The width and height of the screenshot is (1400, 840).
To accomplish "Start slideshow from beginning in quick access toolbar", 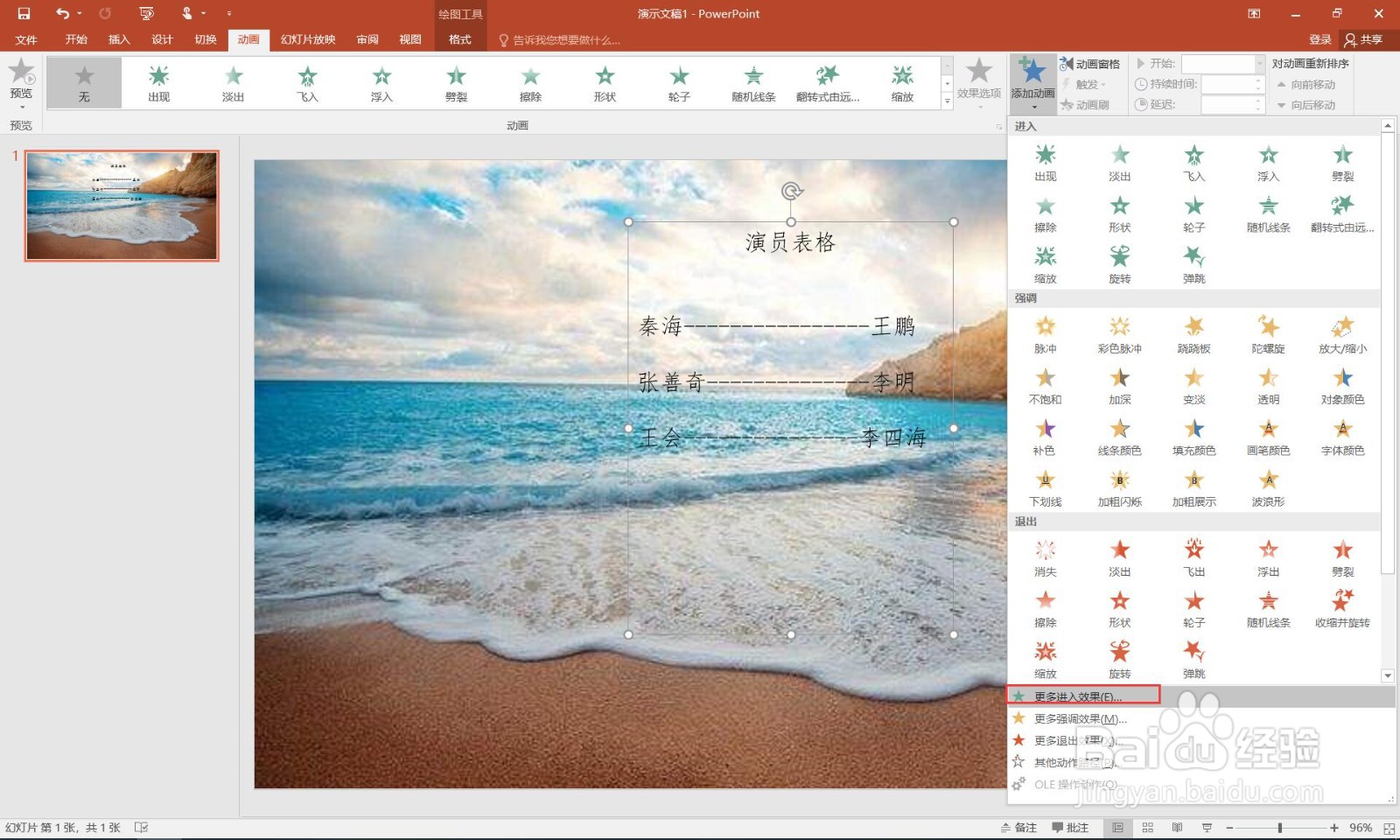I will pyautogui.click(x=146, y=13).
